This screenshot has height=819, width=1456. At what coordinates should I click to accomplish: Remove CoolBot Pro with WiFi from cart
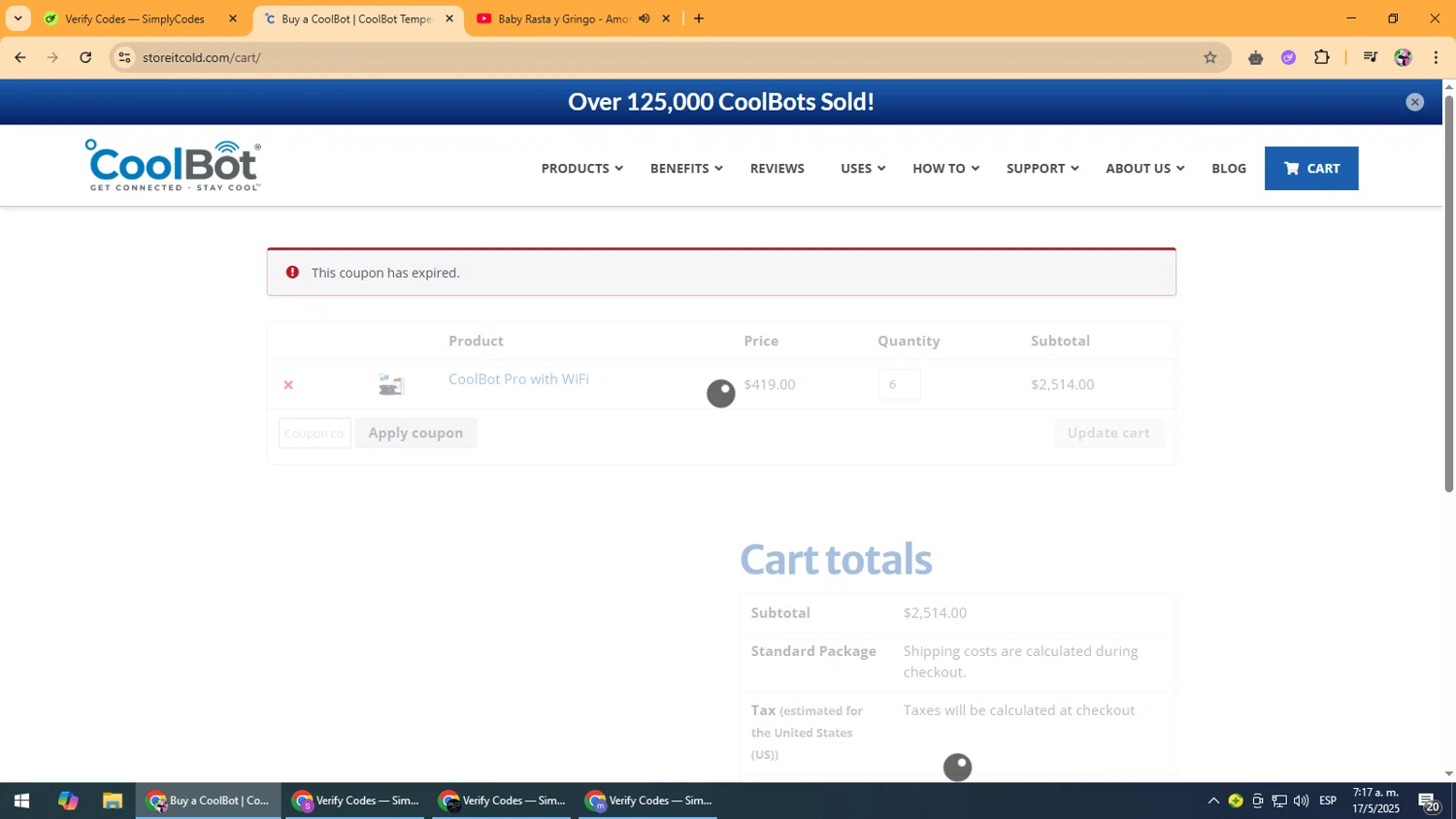coord(288,385)
